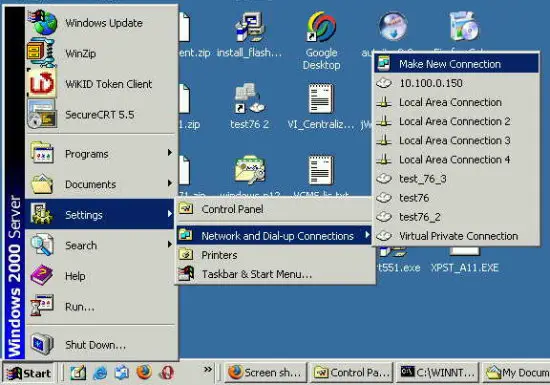Click the Show Desktop Quick Launch icon
This screenshot has width=550, height=385.
point(78,373)
